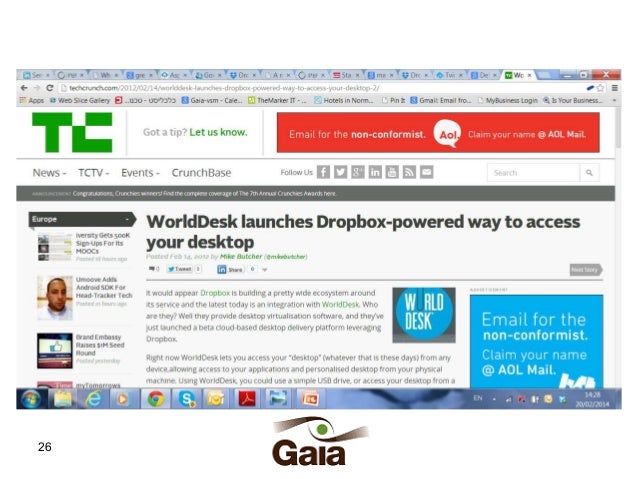The width and height of the screenshot is (638, 479).
Task: Show hidden system tray icons arrow
Action: pyautogui.click(x=494, y=399)
